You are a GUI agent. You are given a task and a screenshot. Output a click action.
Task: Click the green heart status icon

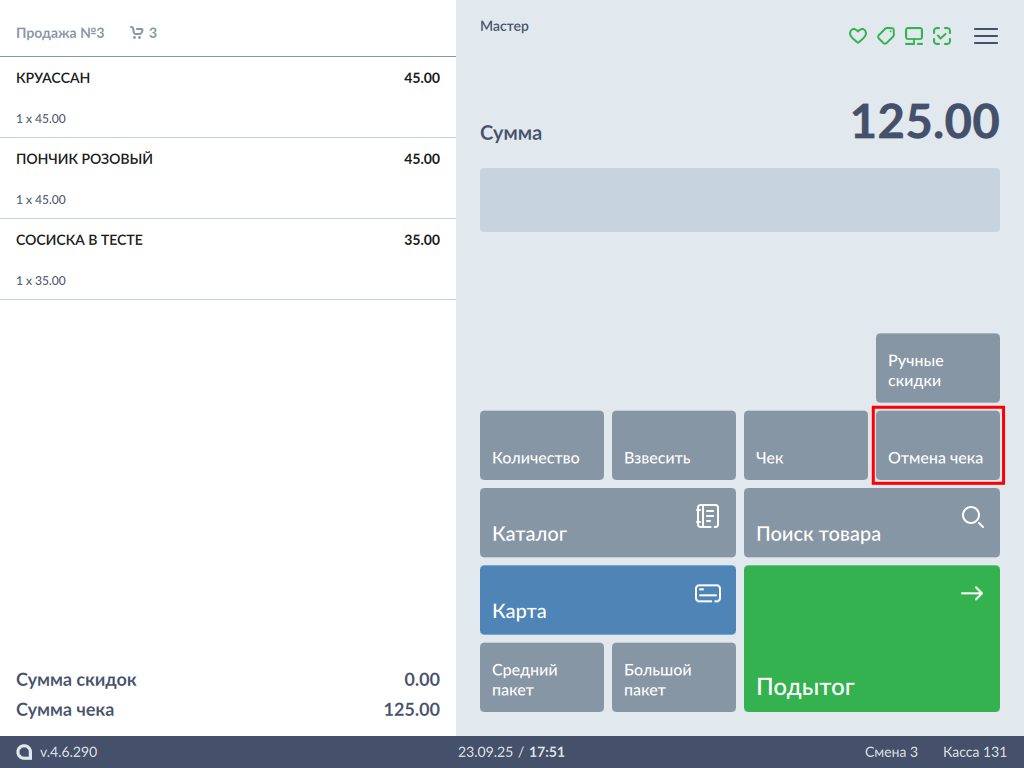pyautogui.click(x=857, y=36)
